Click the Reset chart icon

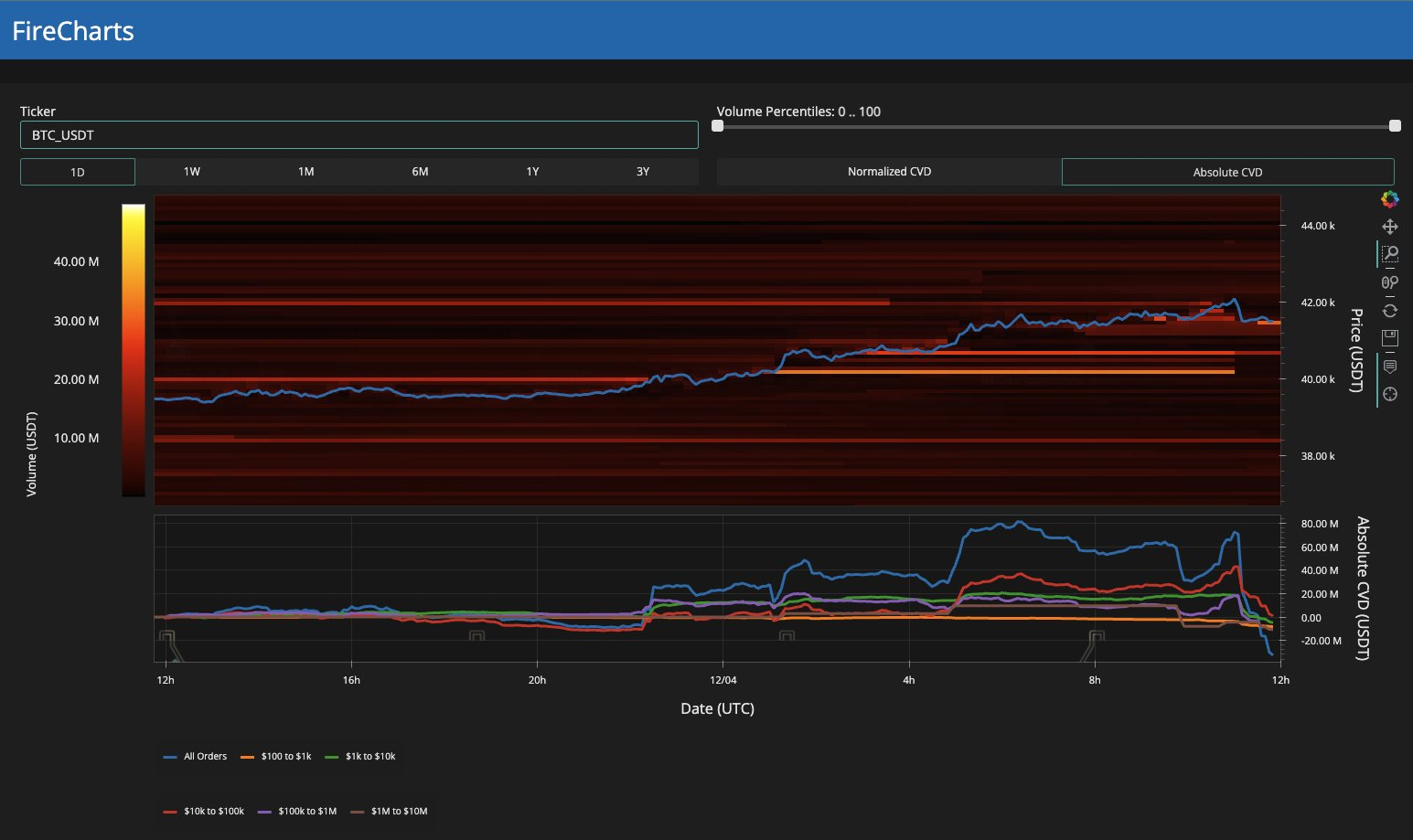1389,311
